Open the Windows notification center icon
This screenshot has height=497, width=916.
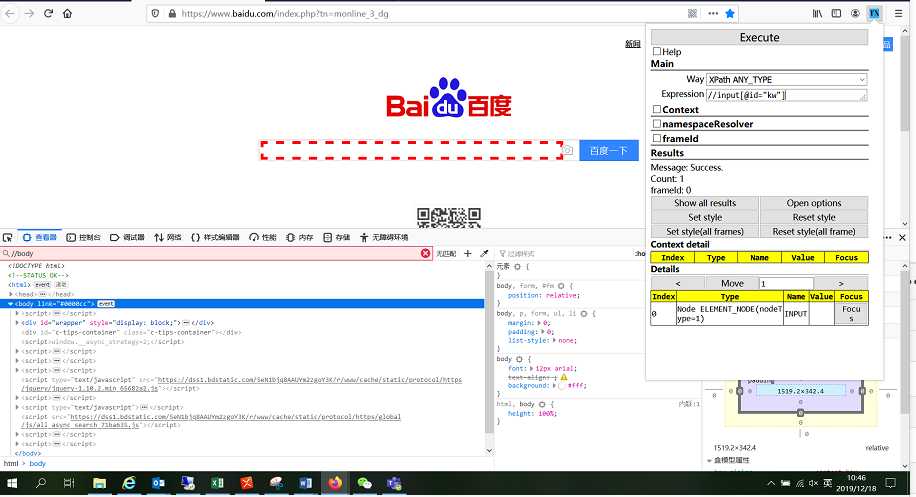pos(890,483)
